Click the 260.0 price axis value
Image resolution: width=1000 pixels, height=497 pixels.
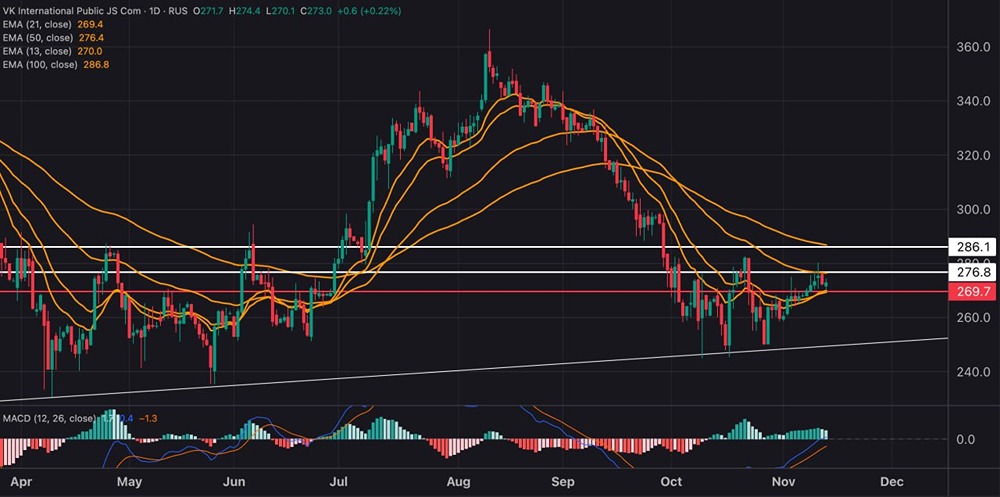(x=973, y=318)
